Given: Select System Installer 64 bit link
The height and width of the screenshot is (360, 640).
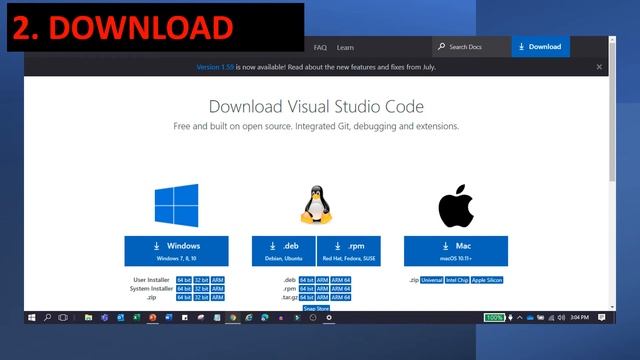Looking at the screenshot, I should point(184,289).
